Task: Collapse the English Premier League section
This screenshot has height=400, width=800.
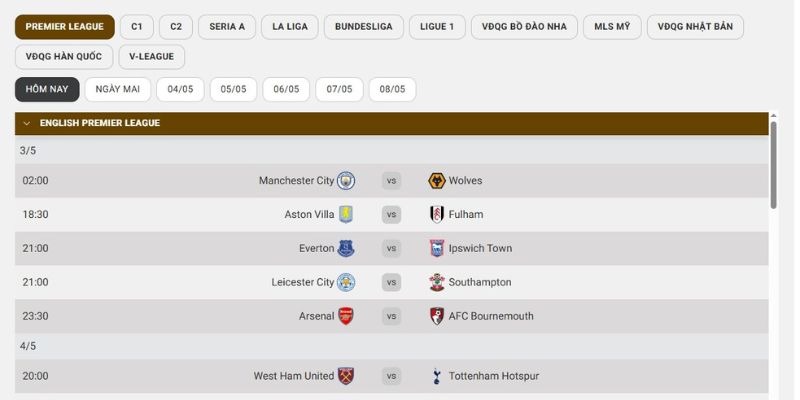Action: [x=27, y=123]
